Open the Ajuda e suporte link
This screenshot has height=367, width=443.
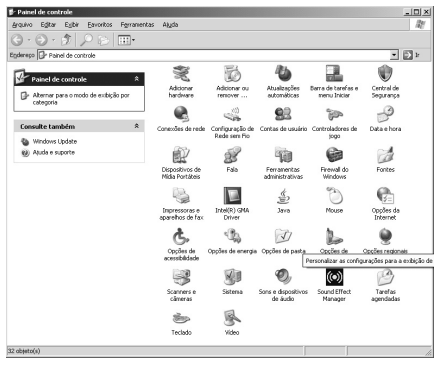tap(54, 152)
